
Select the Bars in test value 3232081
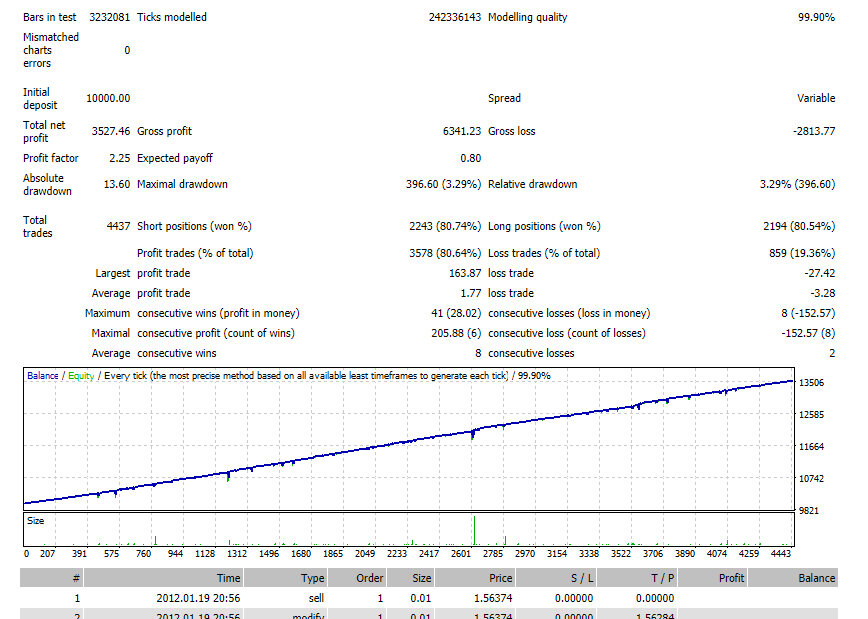tap(109, 17)
